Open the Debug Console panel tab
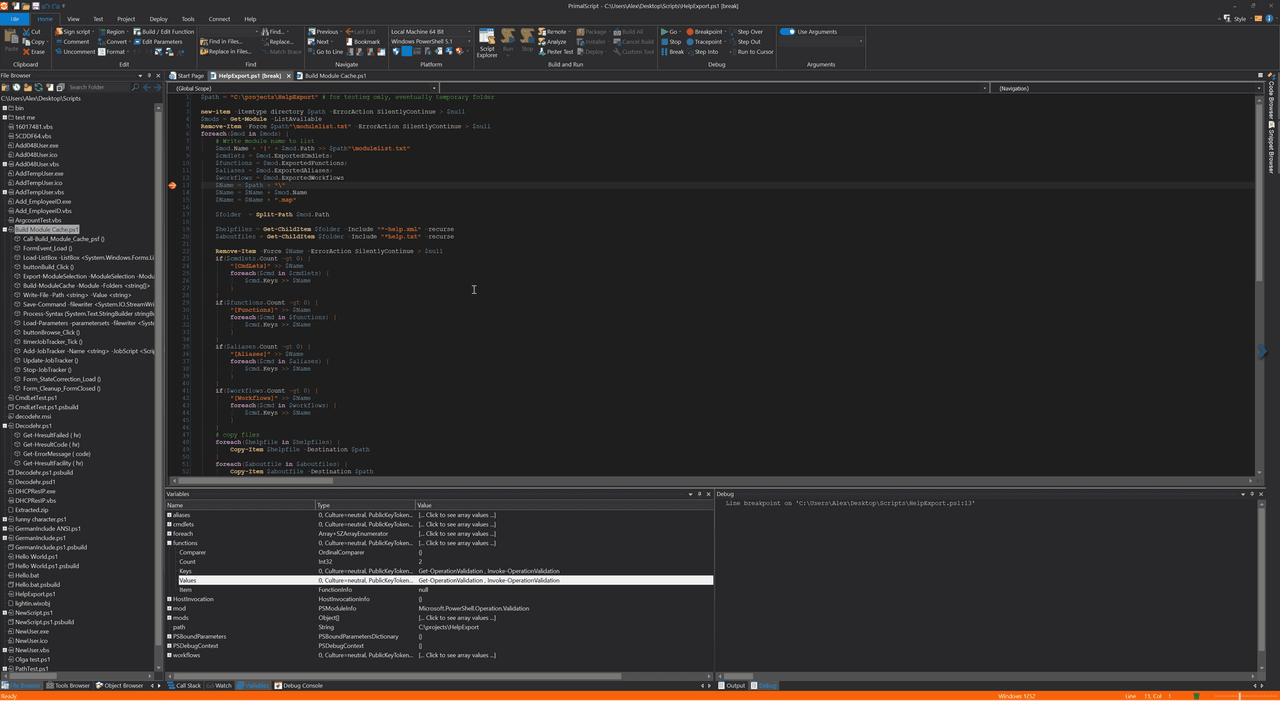Image resolution: width=1280 pixels, height=701 pixels. tap(299, 686)
